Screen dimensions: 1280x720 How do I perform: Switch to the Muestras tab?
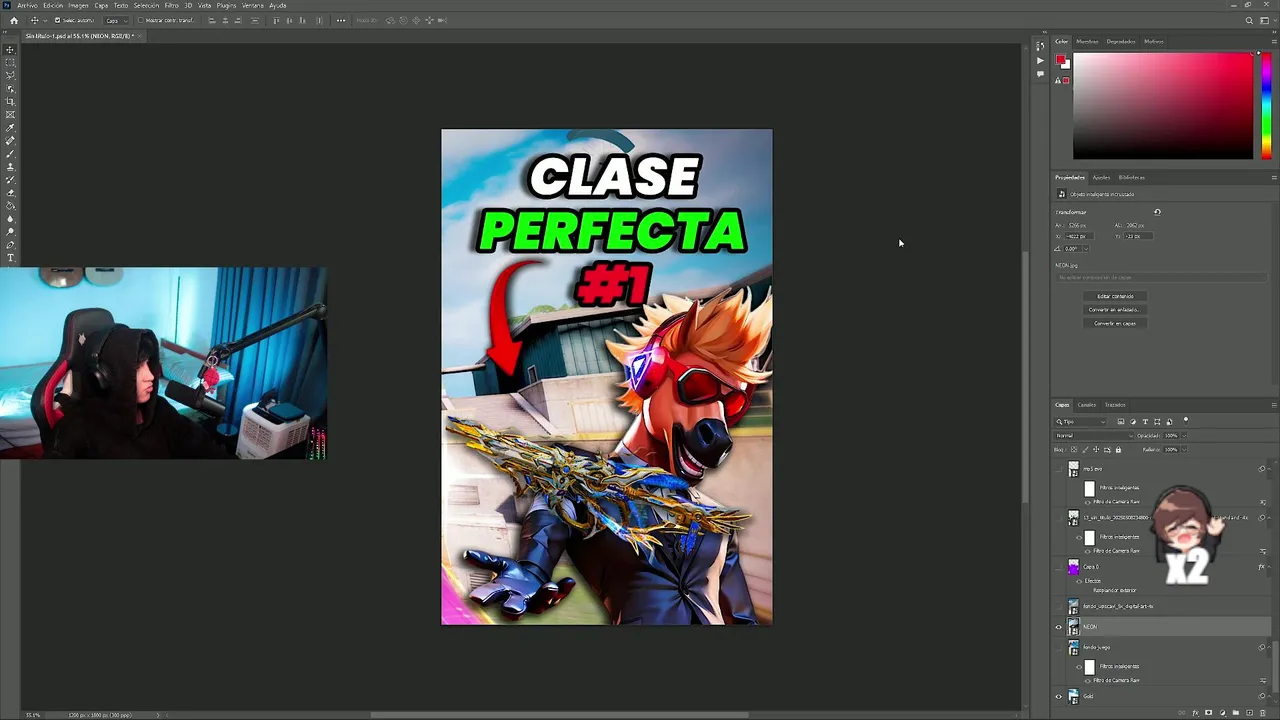point(1087,42)
